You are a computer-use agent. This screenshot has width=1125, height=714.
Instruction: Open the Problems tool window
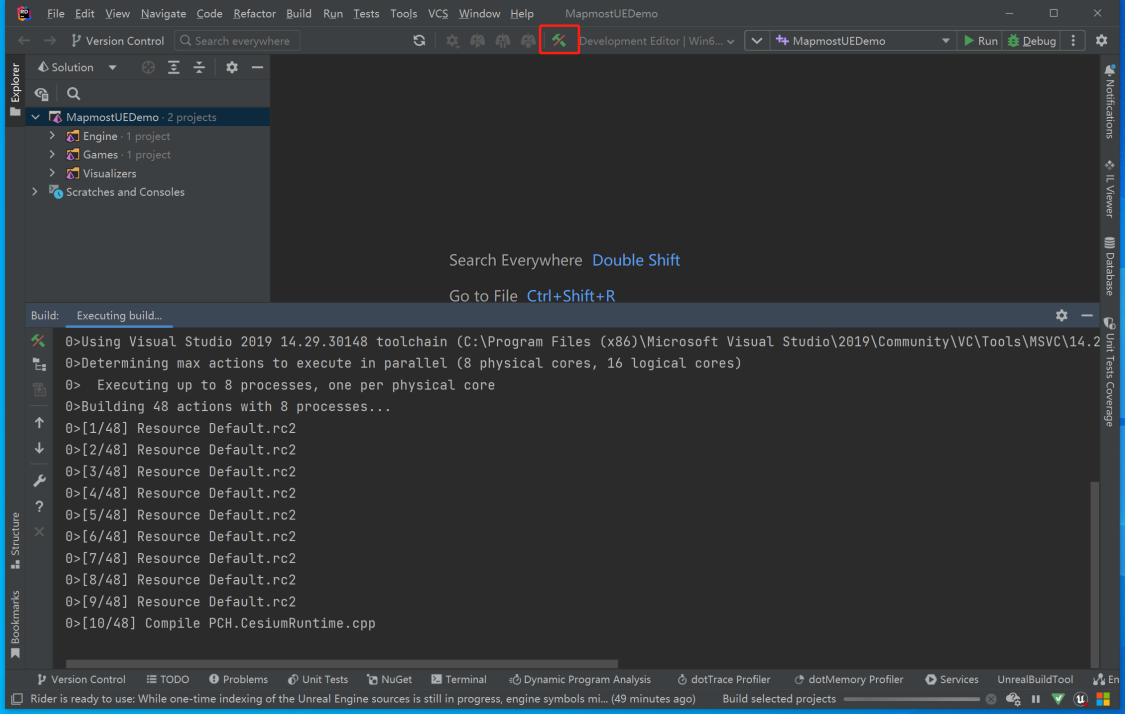coord(238,679)
